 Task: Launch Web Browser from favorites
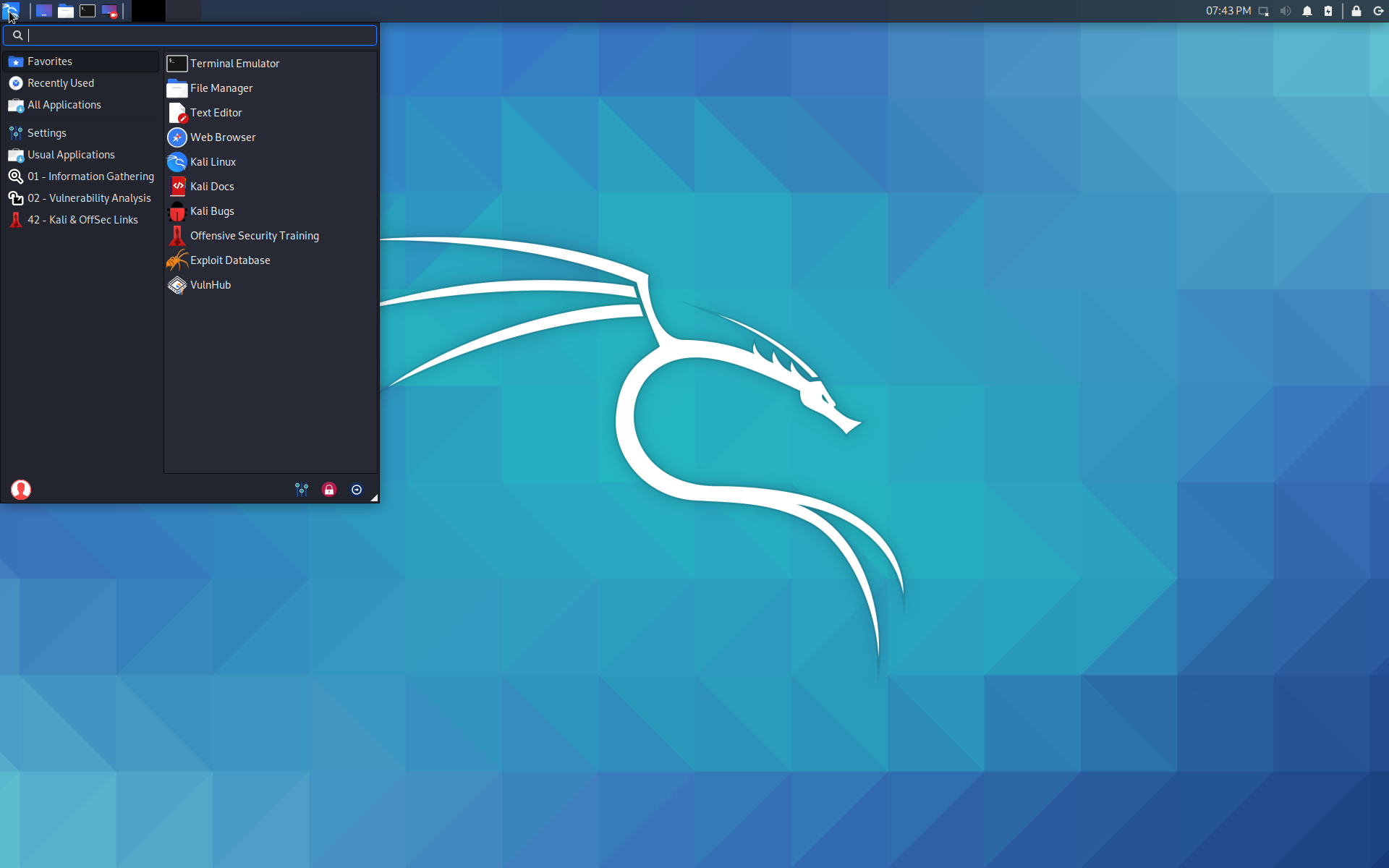pos(271,137)
